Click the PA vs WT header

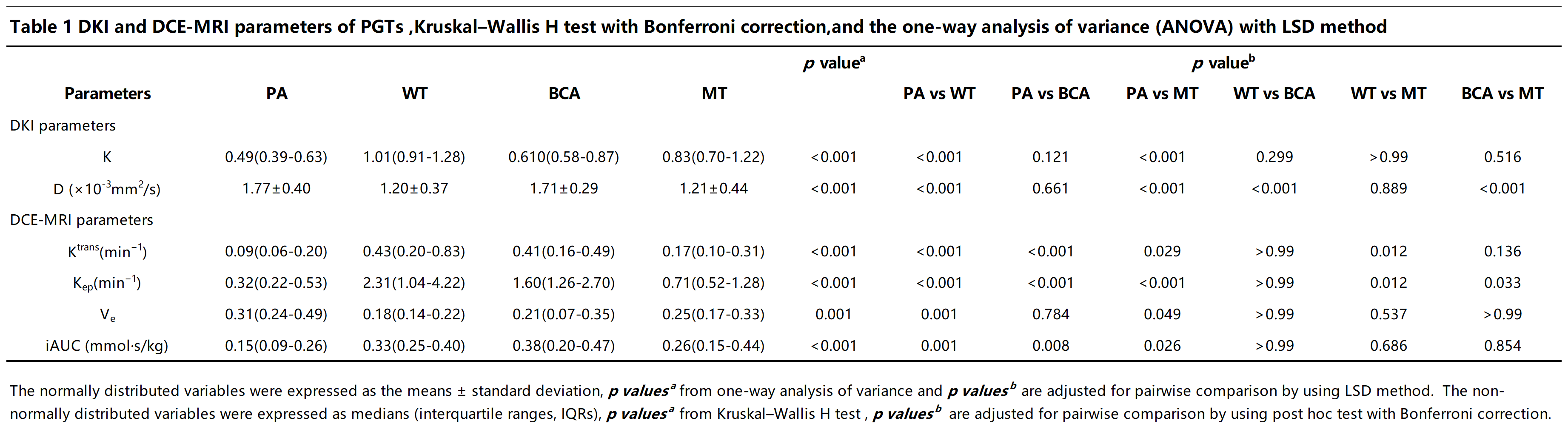coord(939,94)
